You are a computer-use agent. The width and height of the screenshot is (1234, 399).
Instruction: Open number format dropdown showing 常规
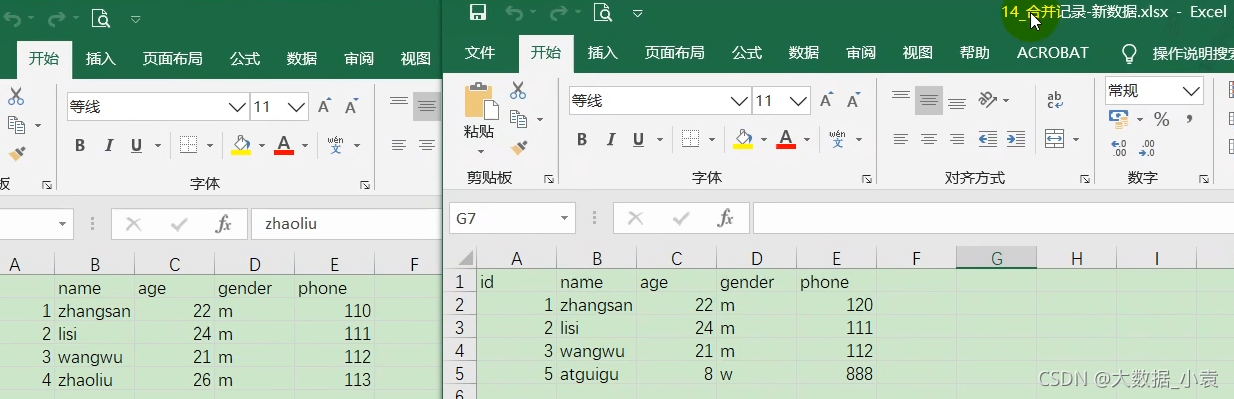pyautogui.click(x=1192, y=90)
